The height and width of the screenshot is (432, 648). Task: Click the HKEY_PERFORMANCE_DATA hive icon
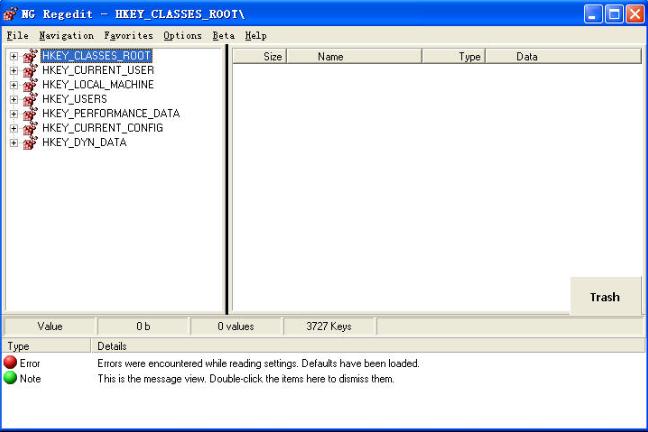click(30, 114)
